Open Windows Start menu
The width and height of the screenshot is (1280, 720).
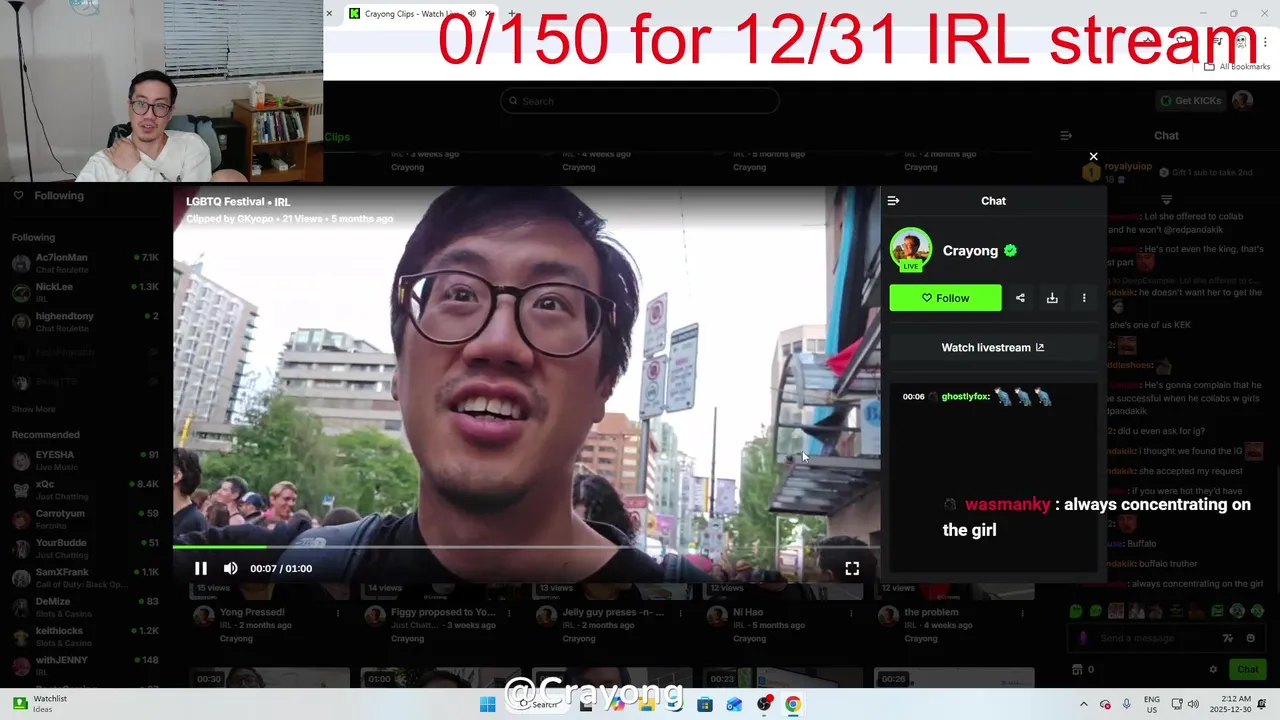(487, 704)
